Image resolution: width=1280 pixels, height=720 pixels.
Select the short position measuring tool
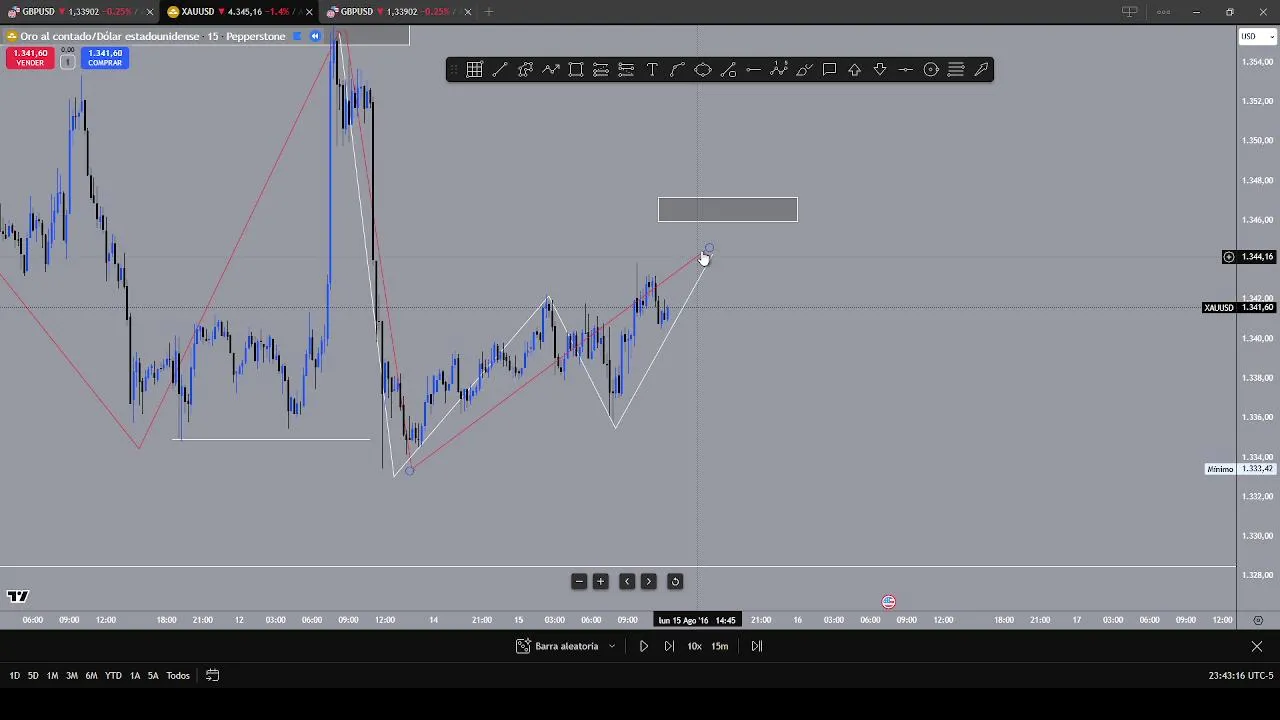[x=626, y=69]
